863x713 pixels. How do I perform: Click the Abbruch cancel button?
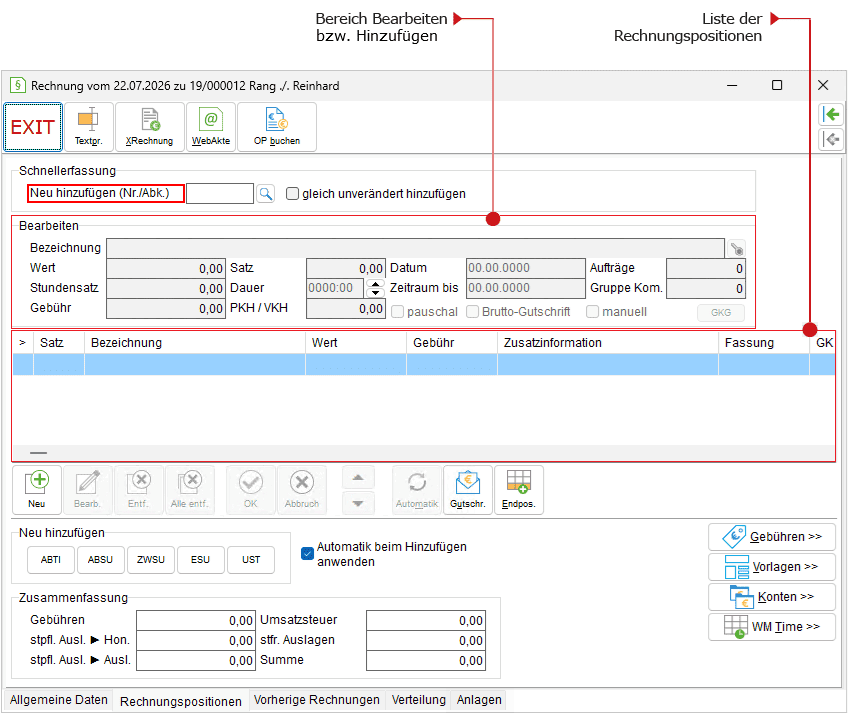tap(302, 489)
